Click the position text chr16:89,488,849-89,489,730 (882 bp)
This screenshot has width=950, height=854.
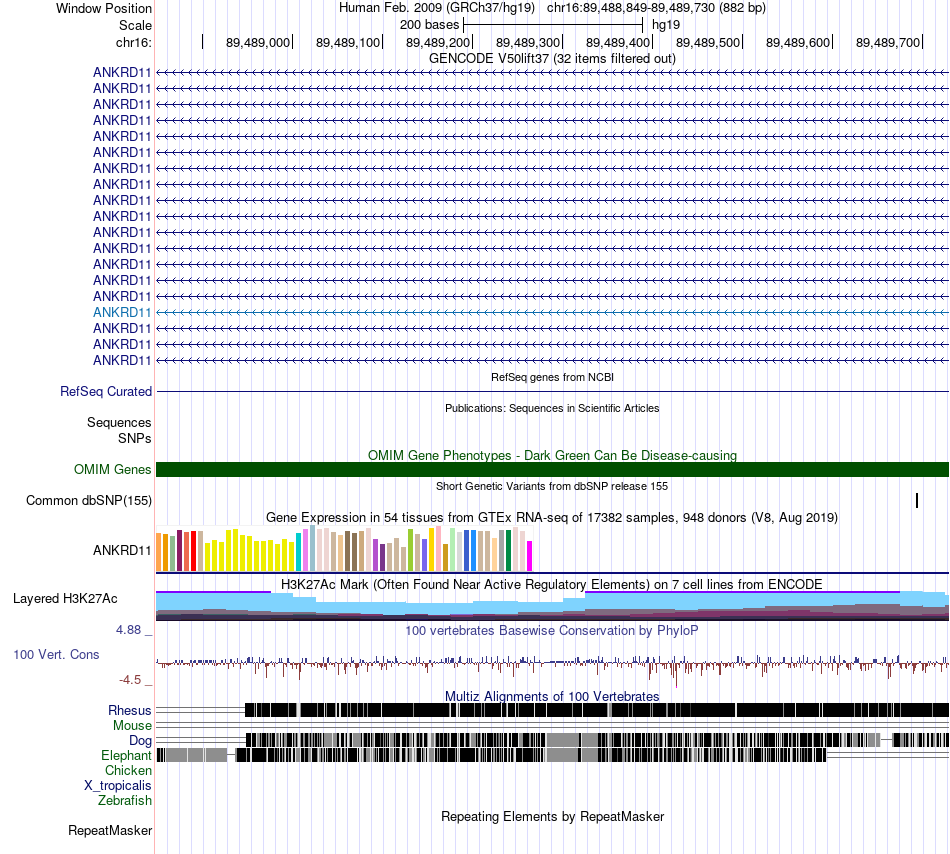pos(656,8)
